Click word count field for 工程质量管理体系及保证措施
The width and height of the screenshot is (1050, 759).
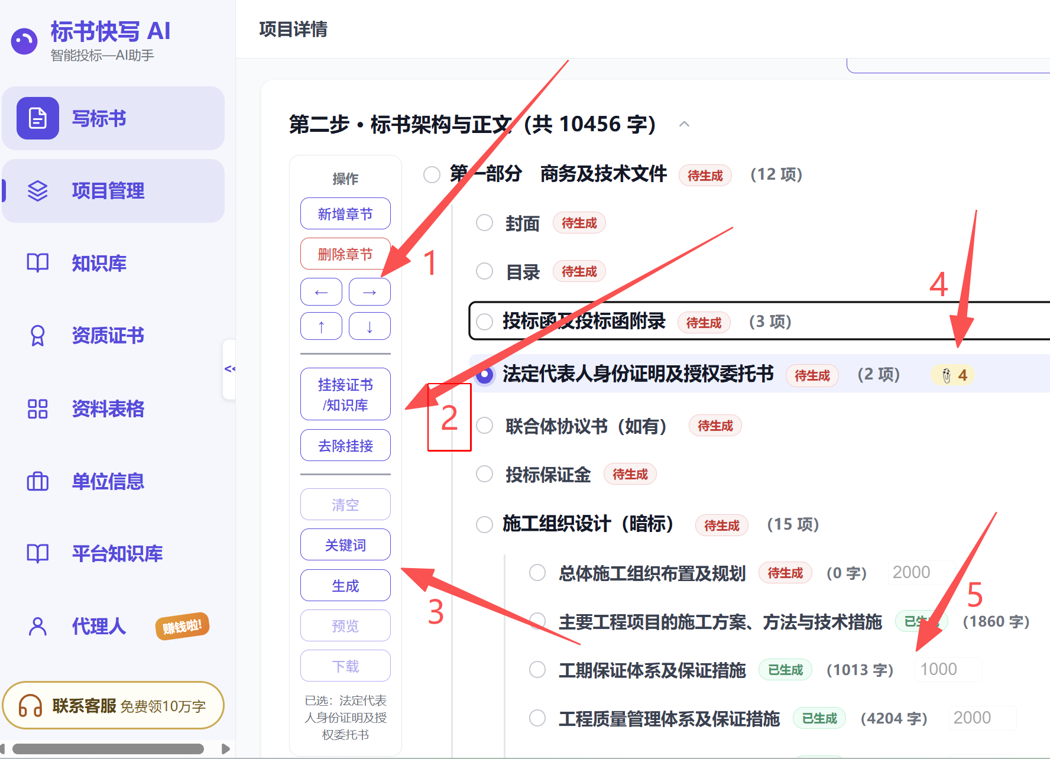pos(982,718)
